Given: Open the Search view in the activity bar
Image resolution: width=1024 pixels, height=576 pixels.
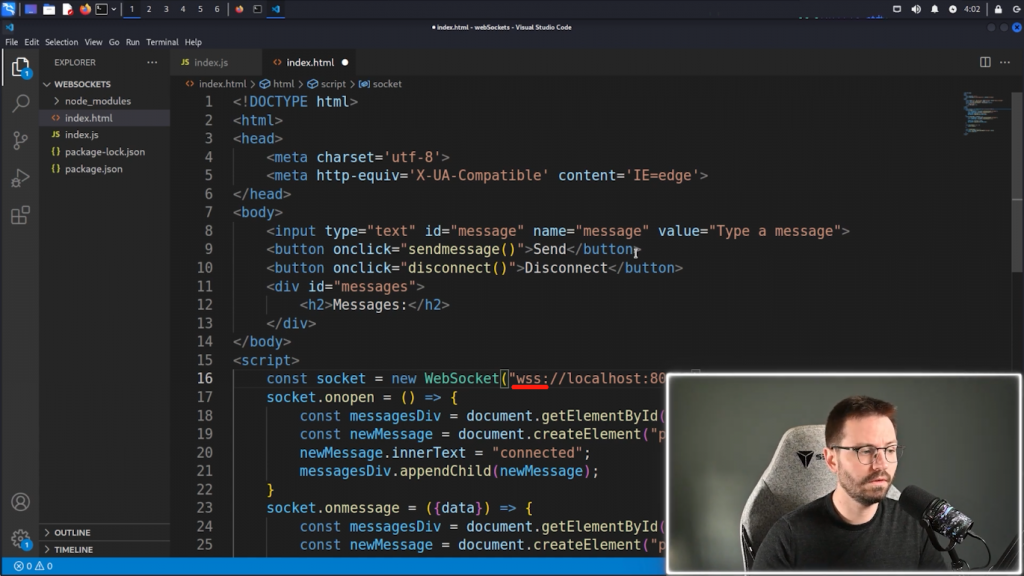Looking at the screenshot, I should tap(20, 103).
